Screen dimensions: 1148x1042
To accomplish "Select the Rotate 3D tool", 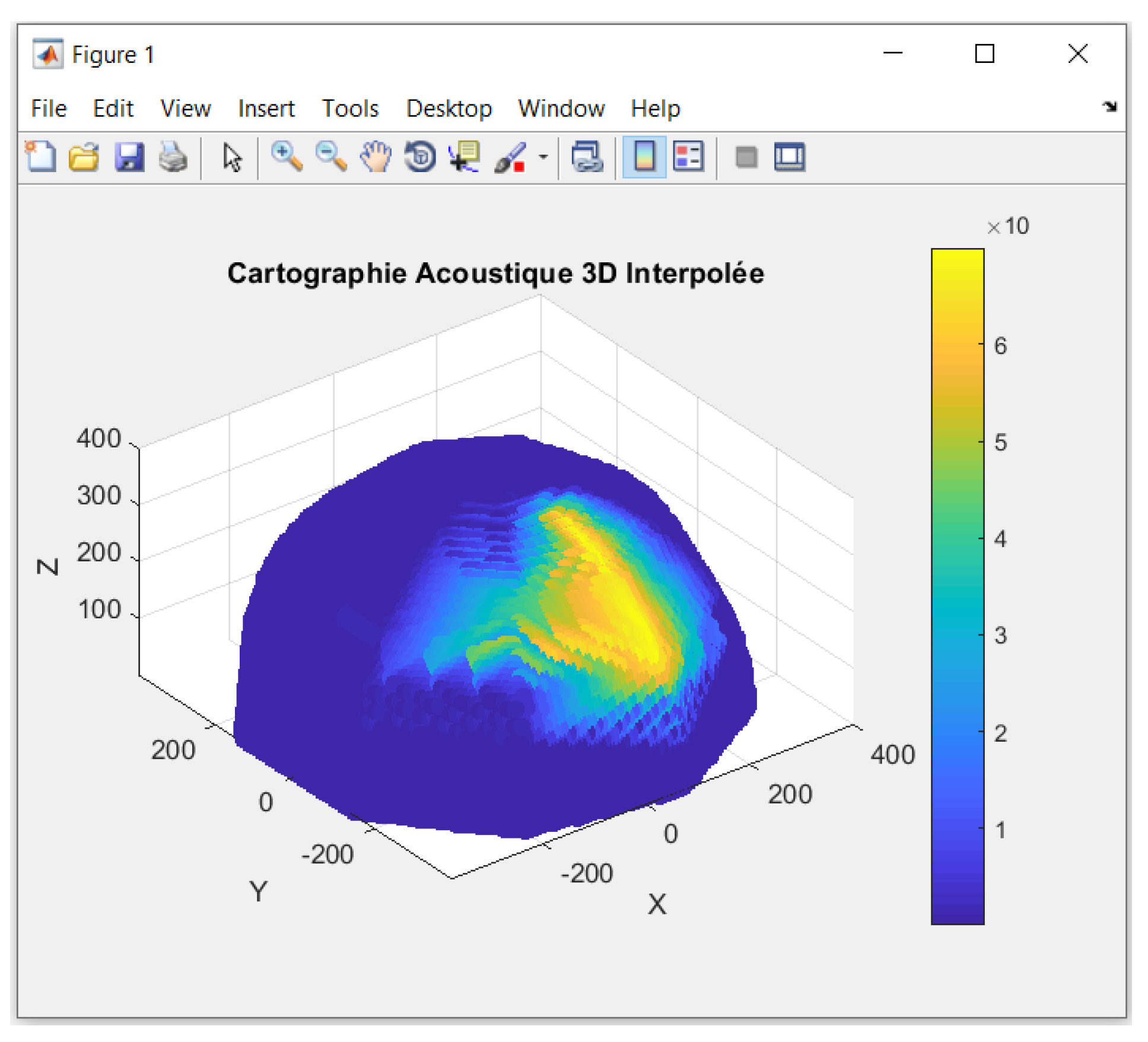I will click(420, 157).
